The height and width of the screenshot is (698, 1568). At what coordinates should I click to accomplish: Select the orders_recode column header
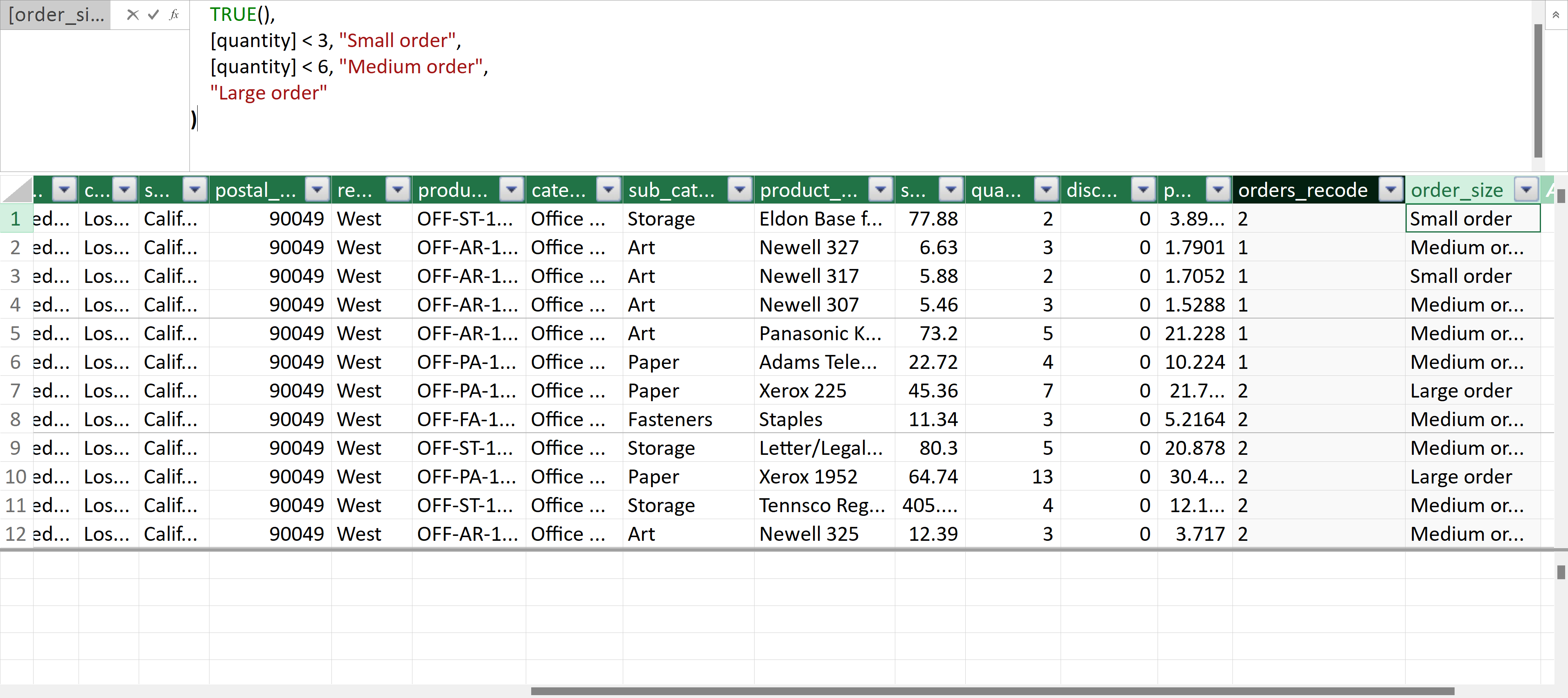1302,190
